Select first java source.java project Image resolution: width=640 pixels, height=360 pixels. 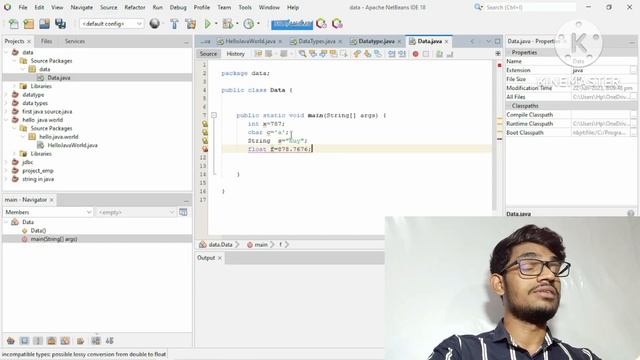47,111
